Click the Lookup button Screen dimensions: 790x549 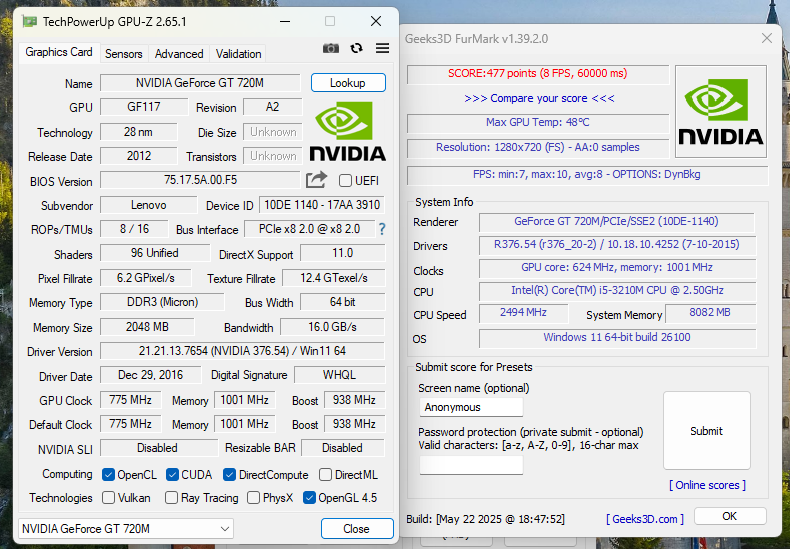[x=348, y=83]
